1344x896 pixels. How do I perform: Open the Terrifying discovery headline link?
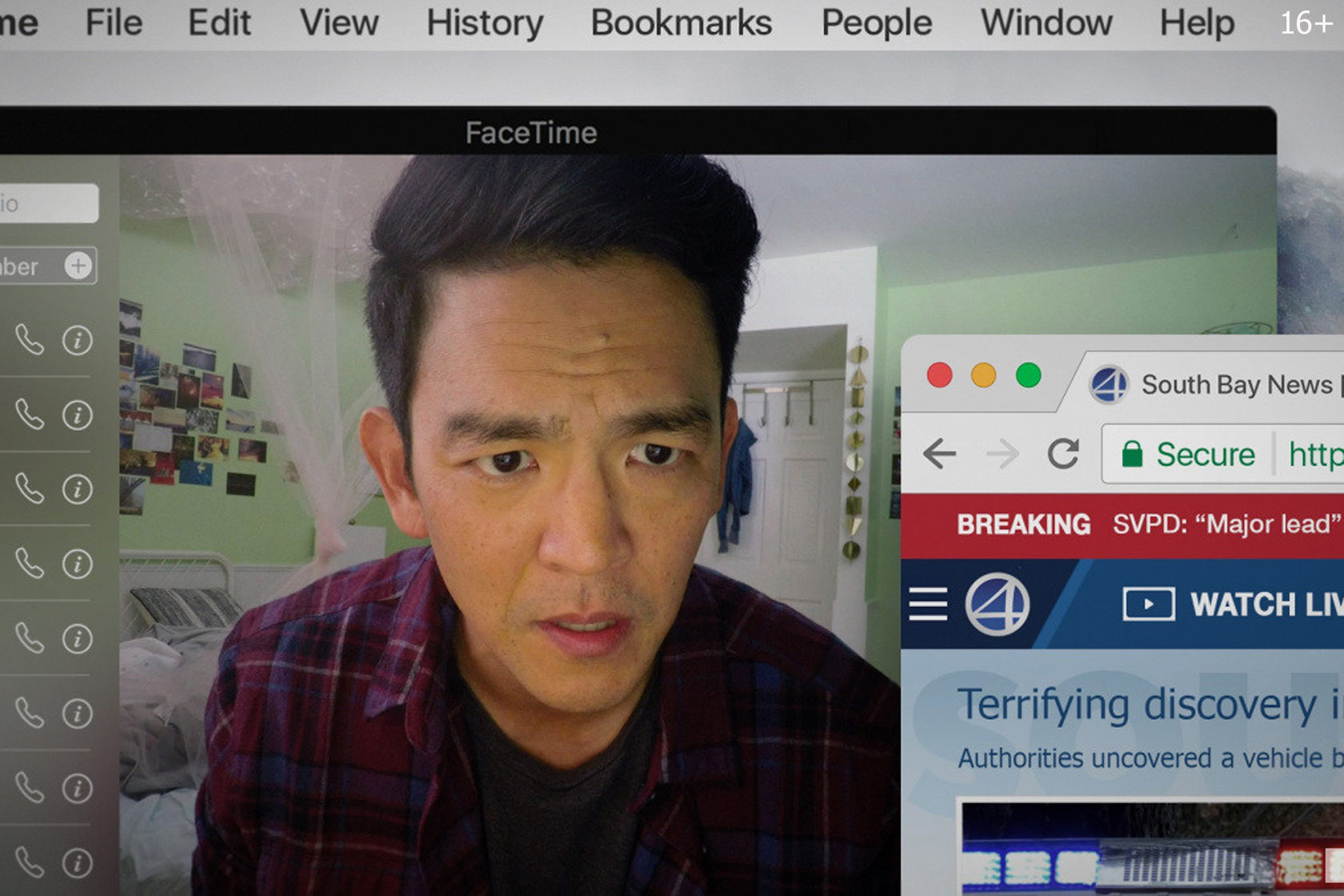coord(1150,706)
